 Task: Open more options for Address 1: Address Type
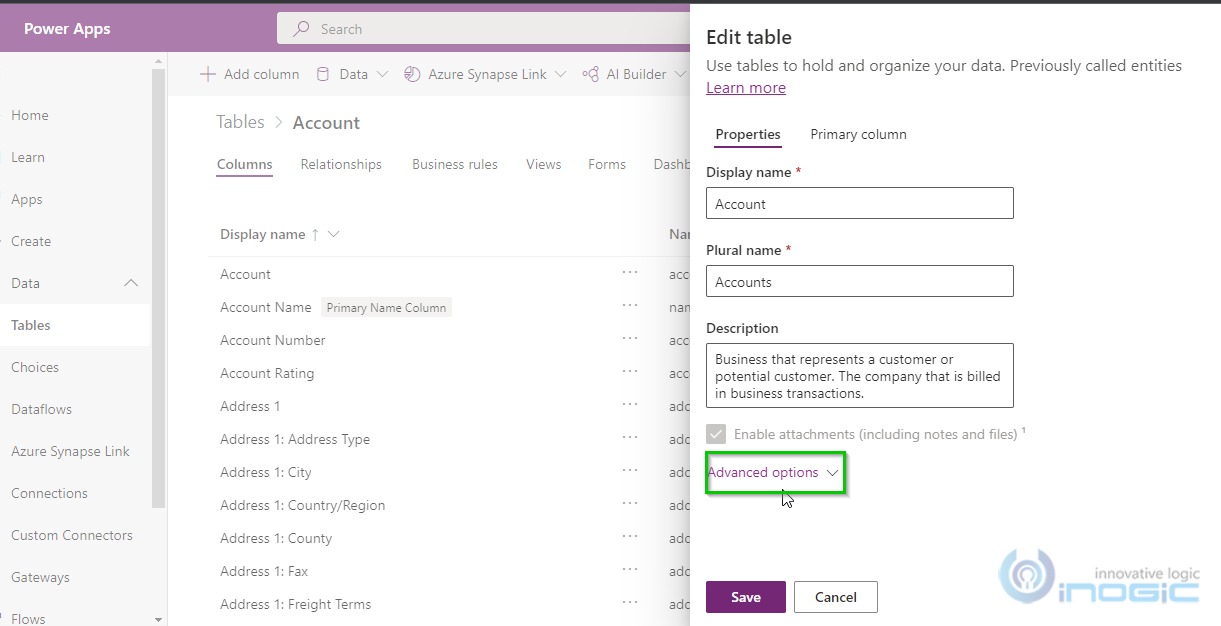click(x=629, y=437)
